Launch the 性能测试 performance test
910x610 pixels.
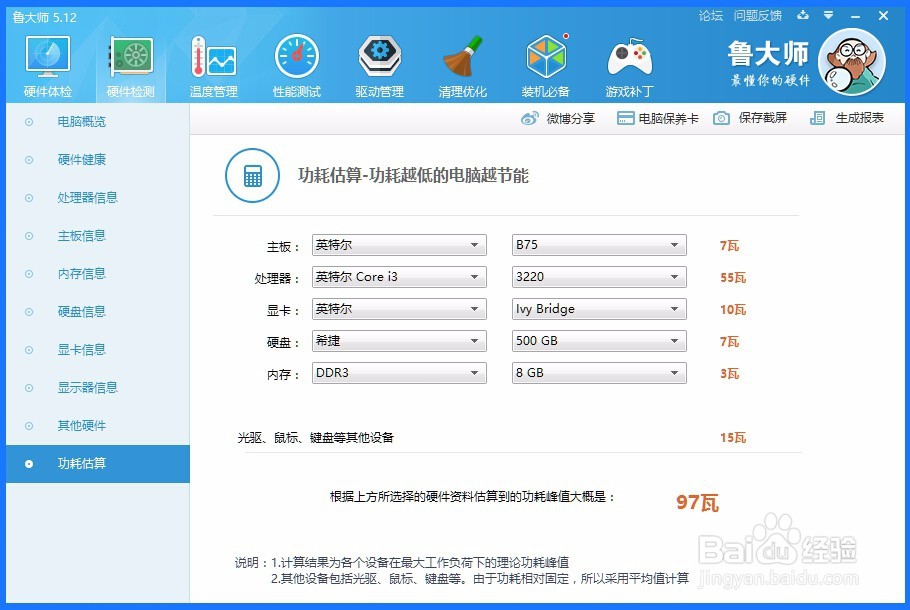pyautogui.click(x=296, y=65)
